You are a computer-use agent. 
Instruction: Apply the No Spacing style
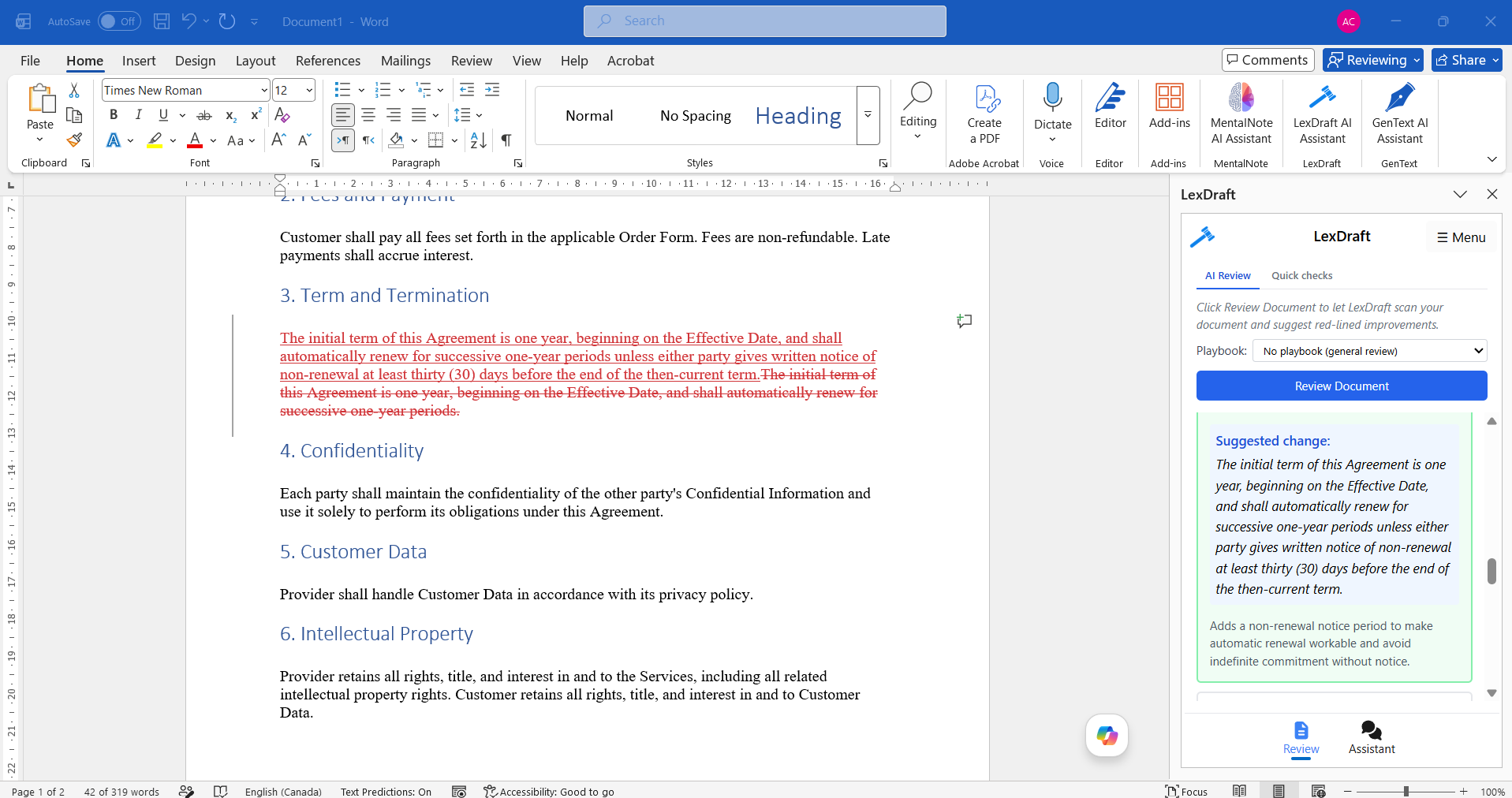(696, 116)
